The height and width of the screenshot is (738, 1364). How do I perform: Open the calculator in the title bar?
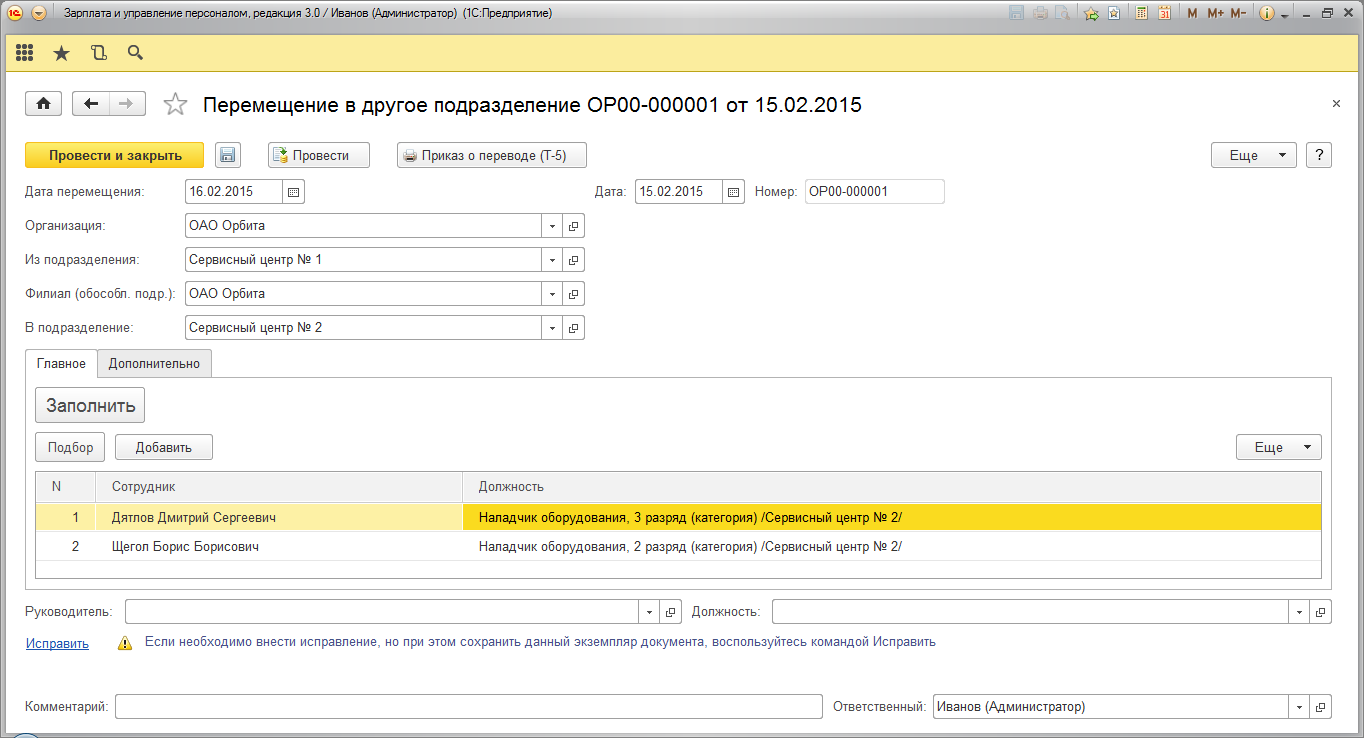[1141, 14]
